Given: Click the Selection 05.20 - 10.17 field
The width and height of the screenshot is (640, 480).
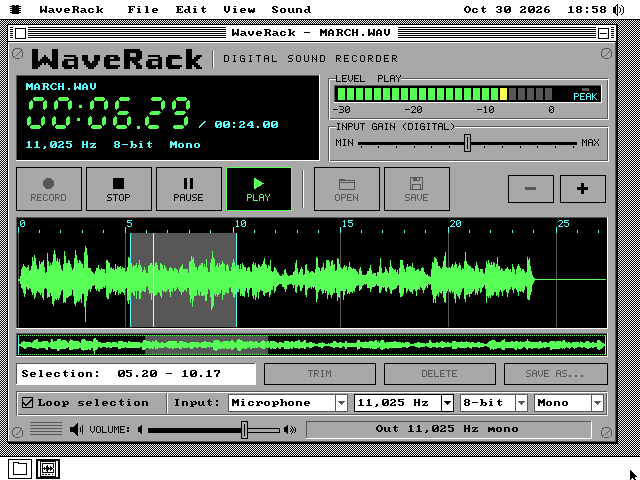Looking at the screenshot, I should click(136, 374).
